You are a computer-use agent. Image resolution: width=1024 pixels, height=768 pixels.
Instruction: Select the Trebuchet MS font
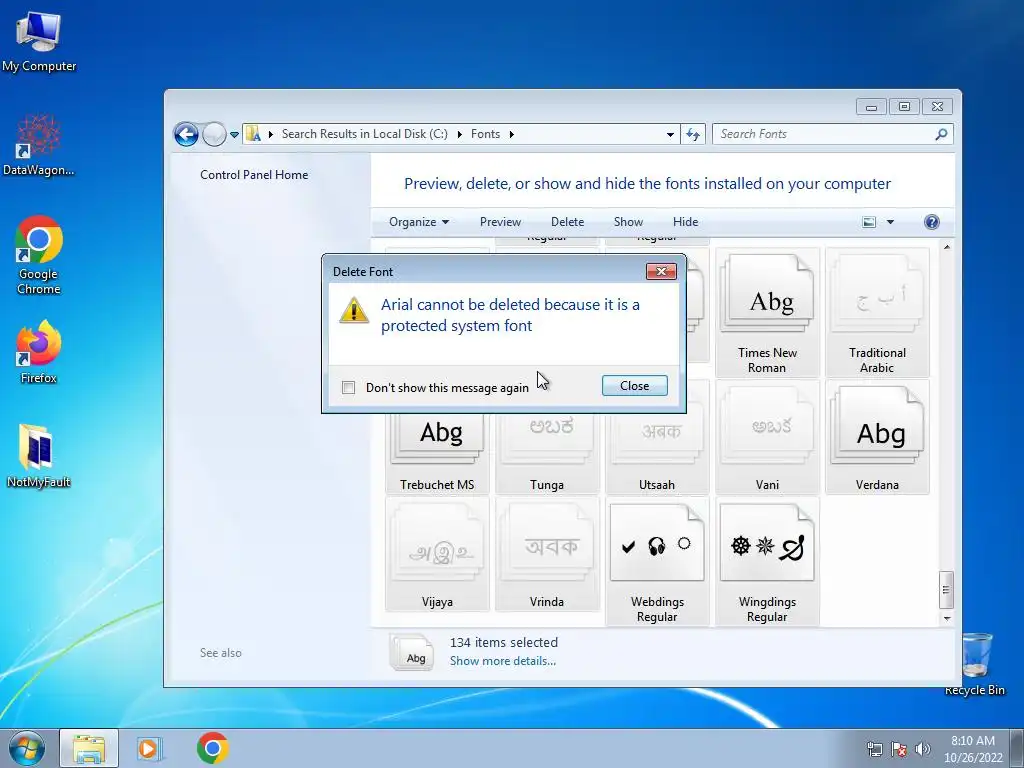(437, 453)
